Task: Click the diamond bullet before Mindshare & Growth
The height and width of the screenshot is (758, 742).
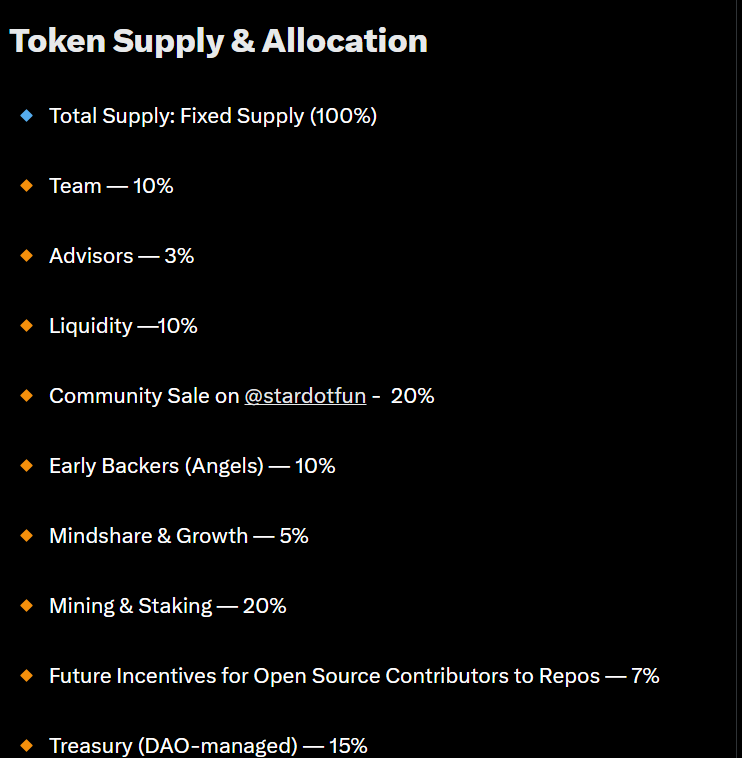Action: (27, 536)
